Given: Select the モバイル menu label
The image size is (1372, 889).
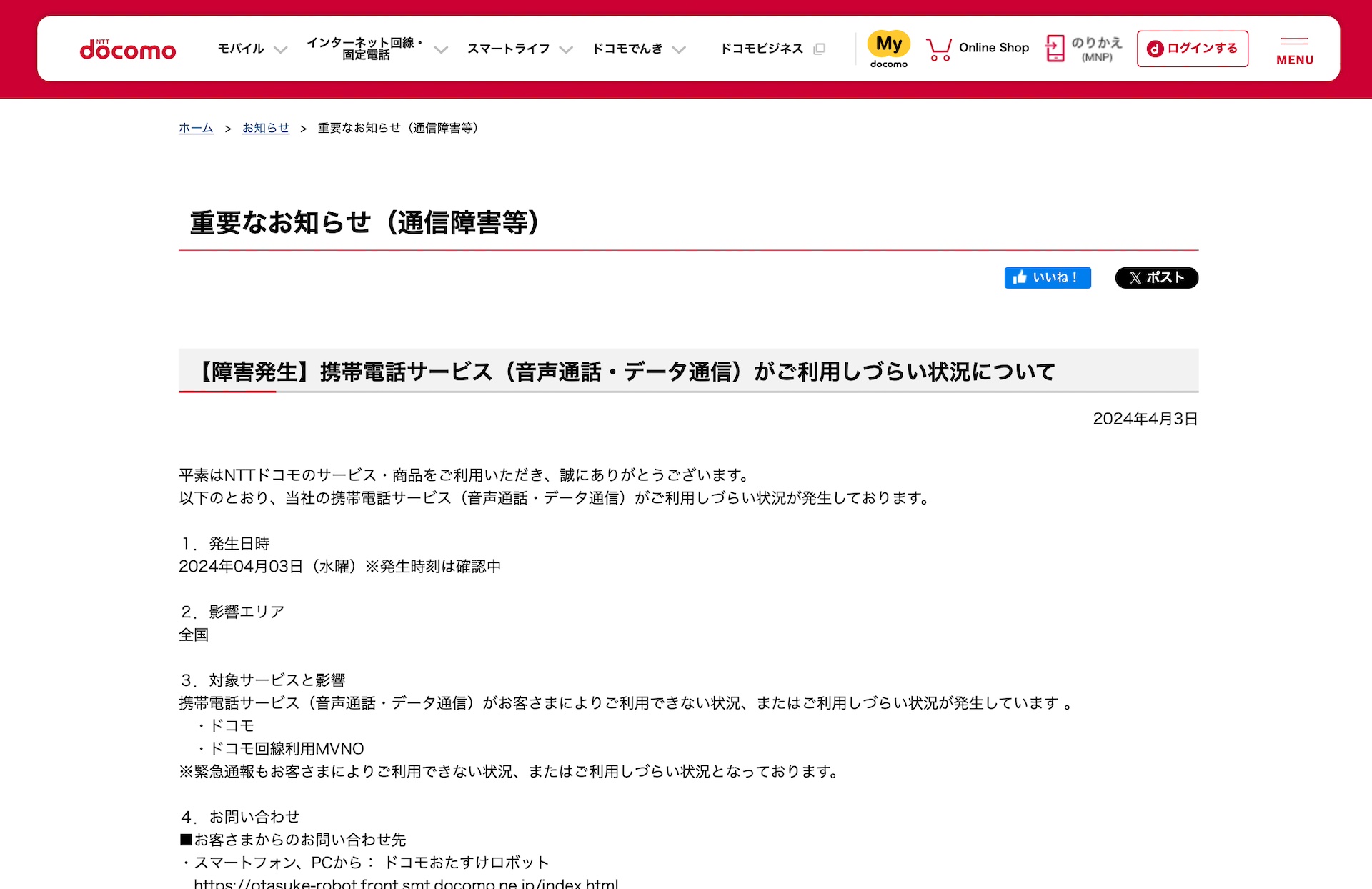Looking at the screenshot, I should 241,49.
